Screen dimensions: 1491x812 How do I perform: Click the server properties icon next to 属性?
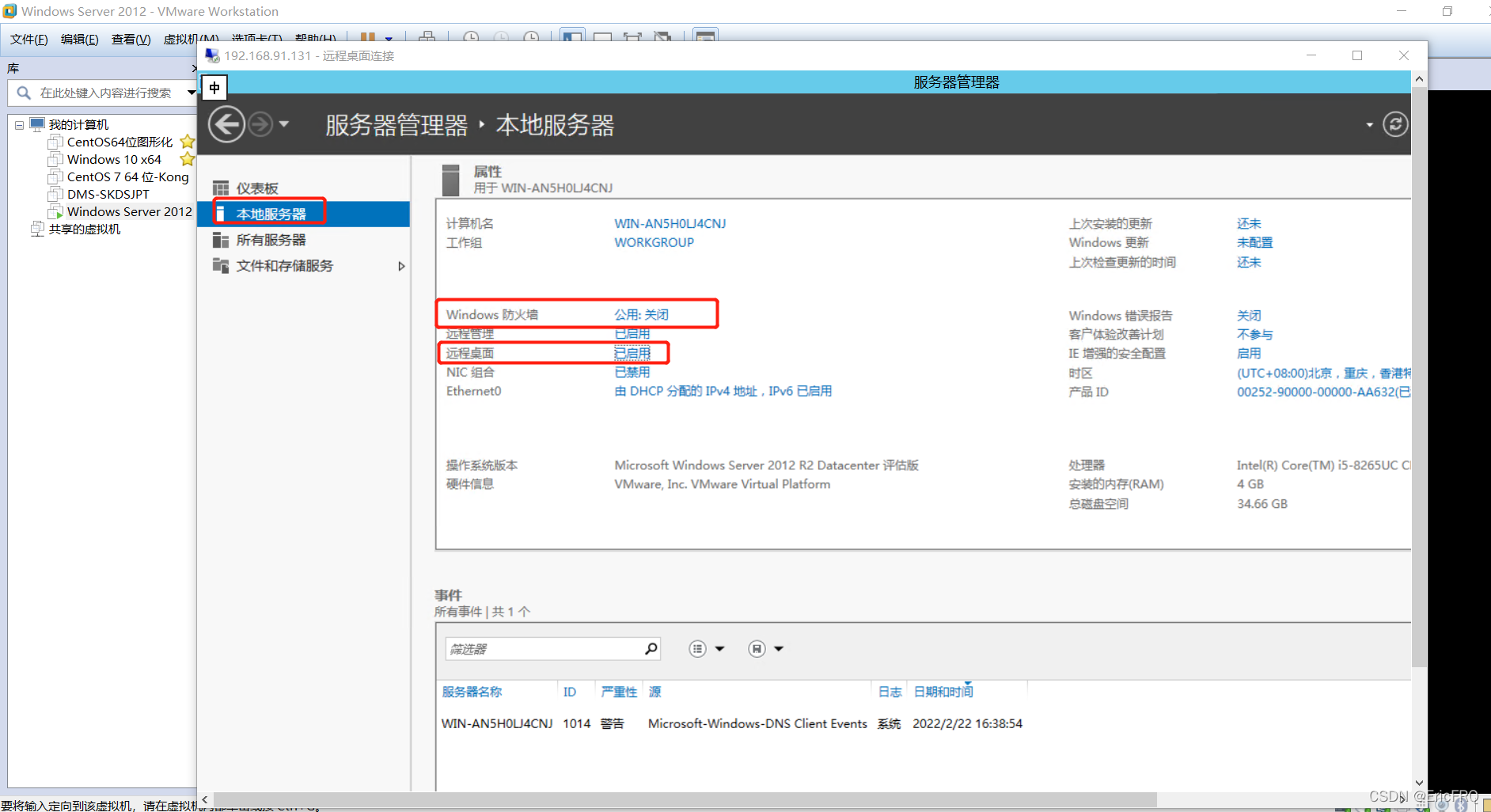pyautogui.click(x=451, y=180)
